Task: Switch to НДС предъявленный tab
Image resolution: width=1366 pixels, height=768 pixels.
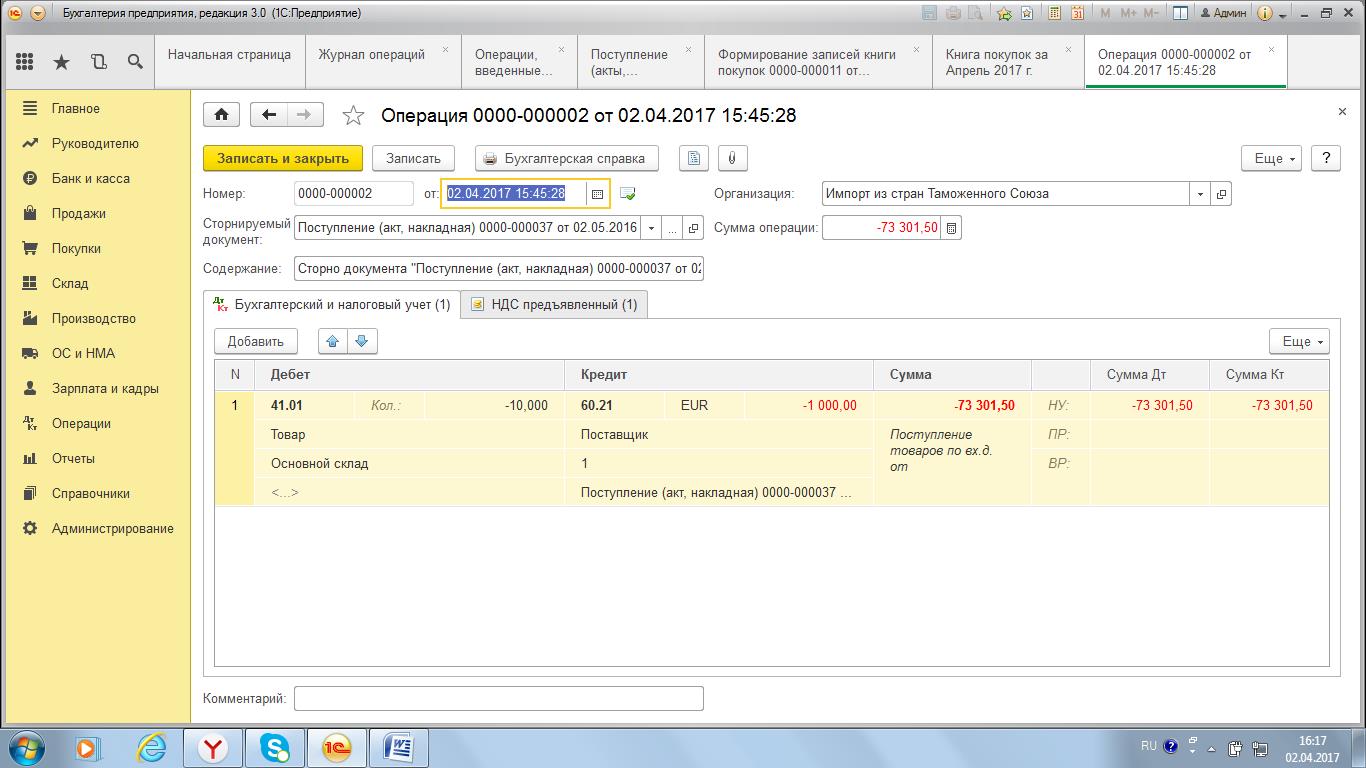Action: (x=554, y=304)
